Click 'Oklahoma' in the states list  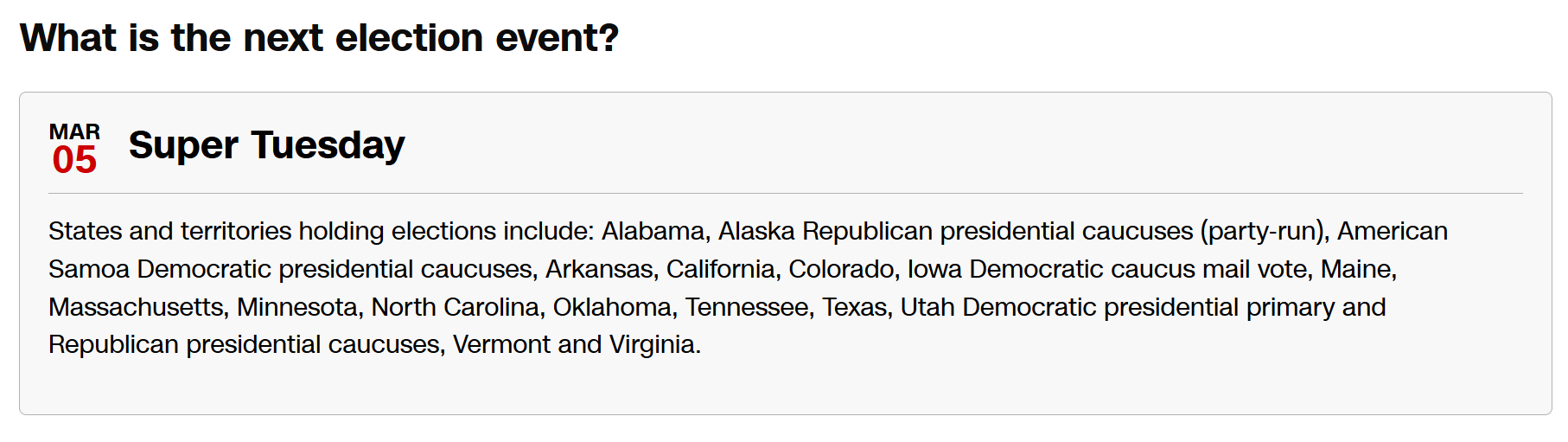612,307
